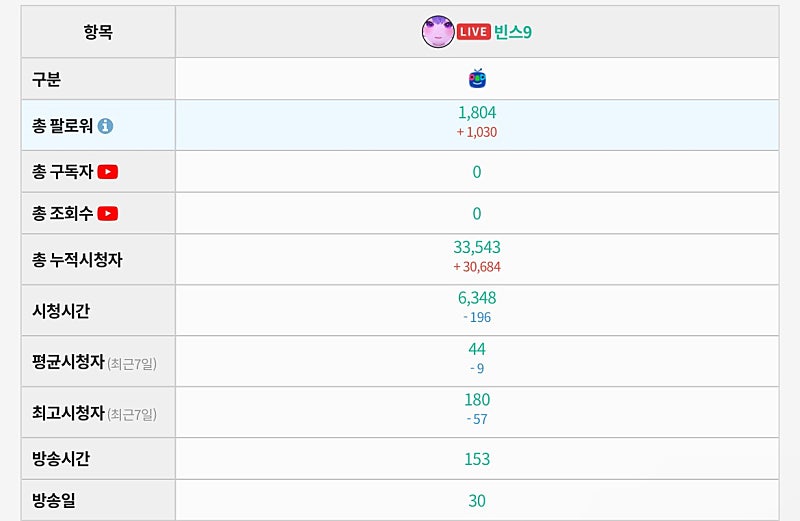Click the peak viewers value 180
Viewport: 800px width, 521px height.
(x=477, y=400)
